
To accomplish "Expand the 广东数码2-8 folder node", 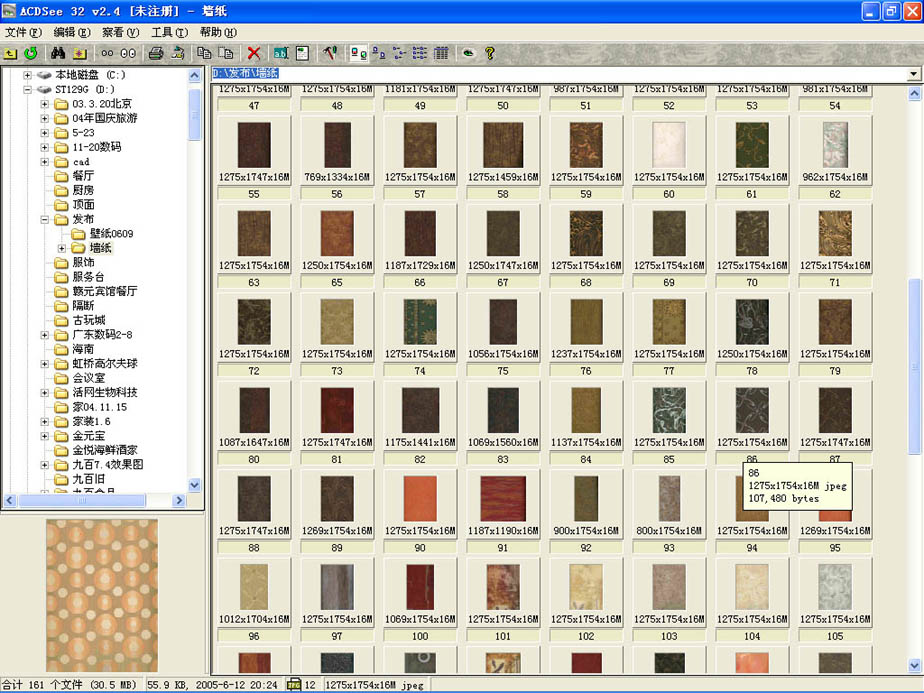I will click(44, 335).
